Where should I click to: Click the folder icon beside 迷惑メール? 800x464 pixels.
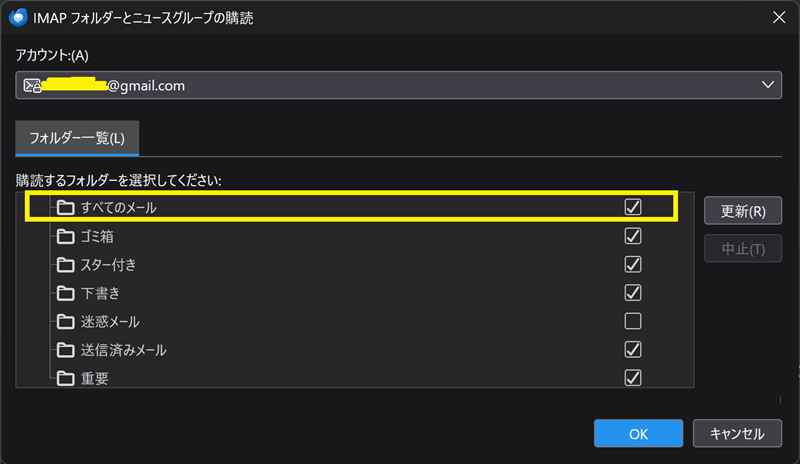pyautogui.click(x=65, y=322)
